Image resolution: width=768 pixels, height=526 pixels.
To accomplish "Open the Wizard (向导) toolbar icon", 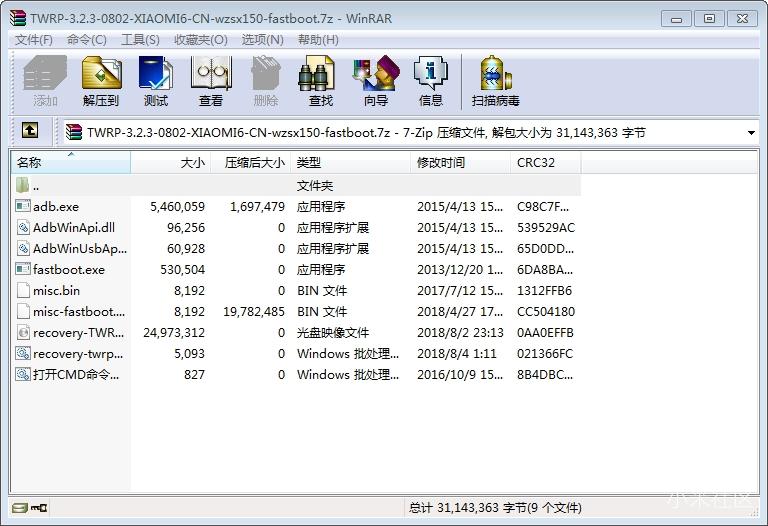I will [376, 73].
